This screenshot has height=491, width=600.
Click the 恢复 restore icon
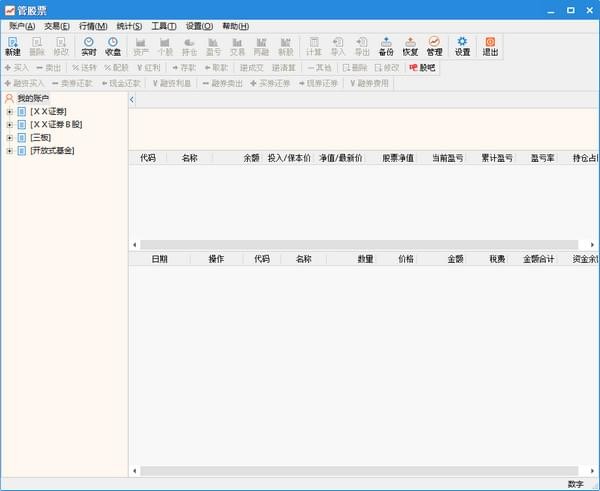(x=410, y=46)
